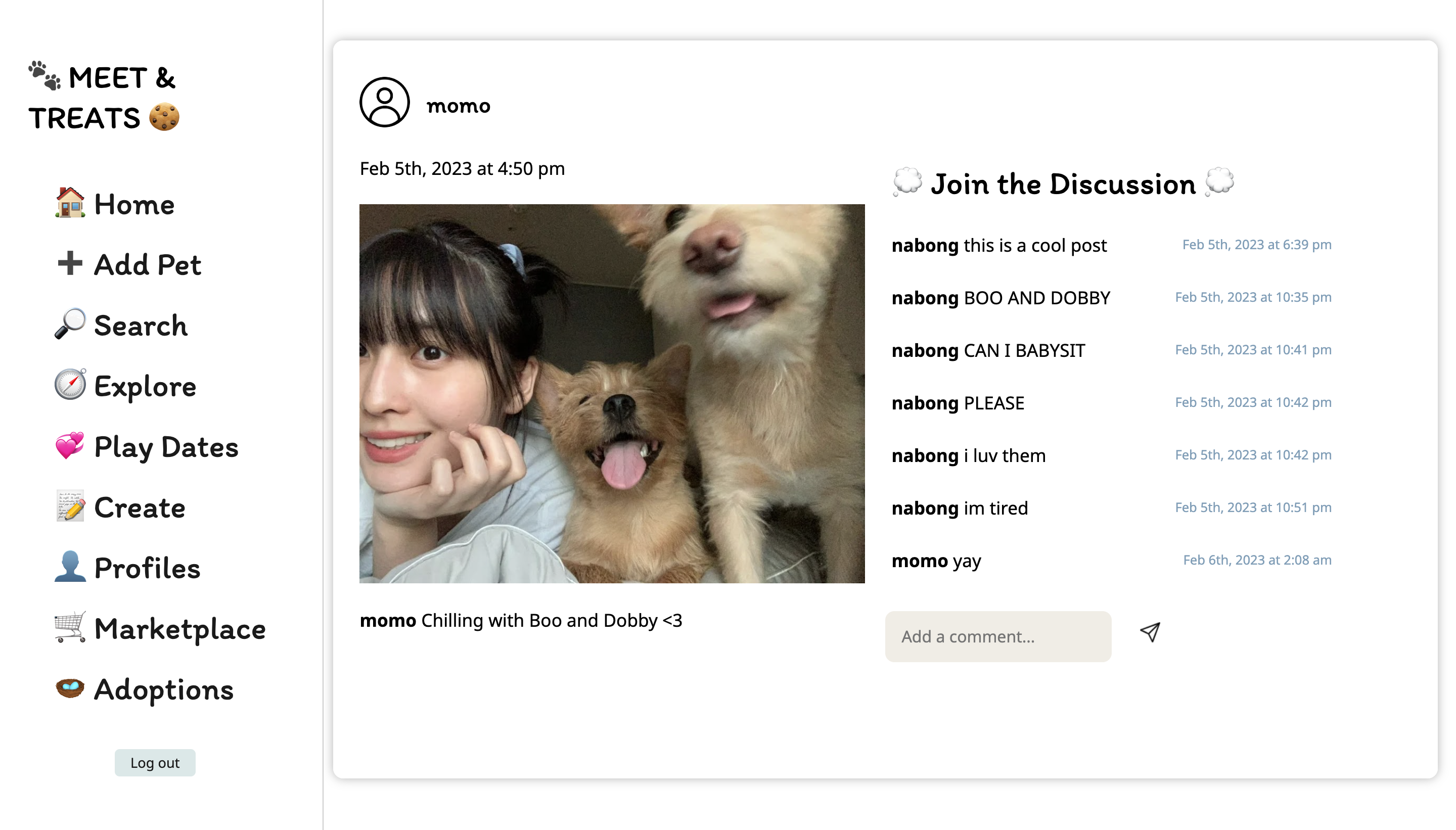Viewport: 1456px width, 830px height.
Task: Click the plus icon beside Add Pet
Action: (70, 263)
